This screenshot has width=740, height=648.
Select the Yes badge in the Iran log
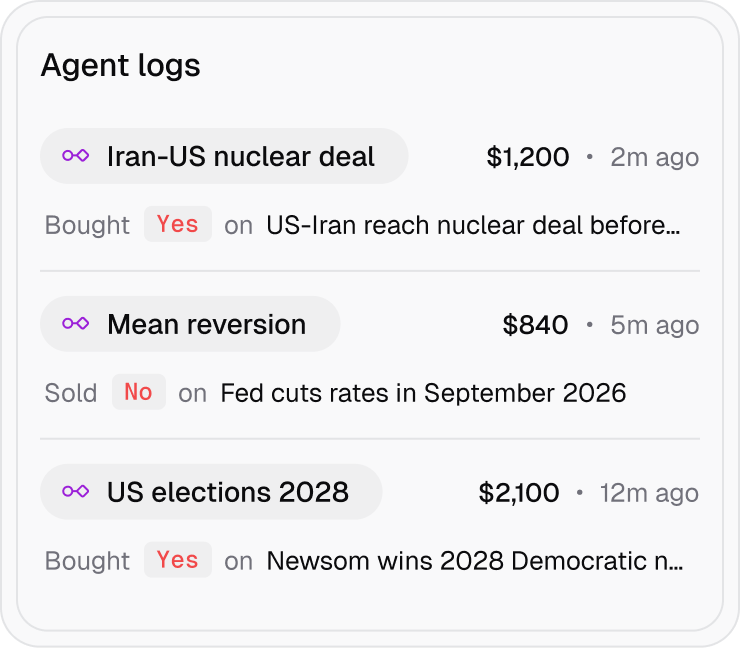pos(178,224)
